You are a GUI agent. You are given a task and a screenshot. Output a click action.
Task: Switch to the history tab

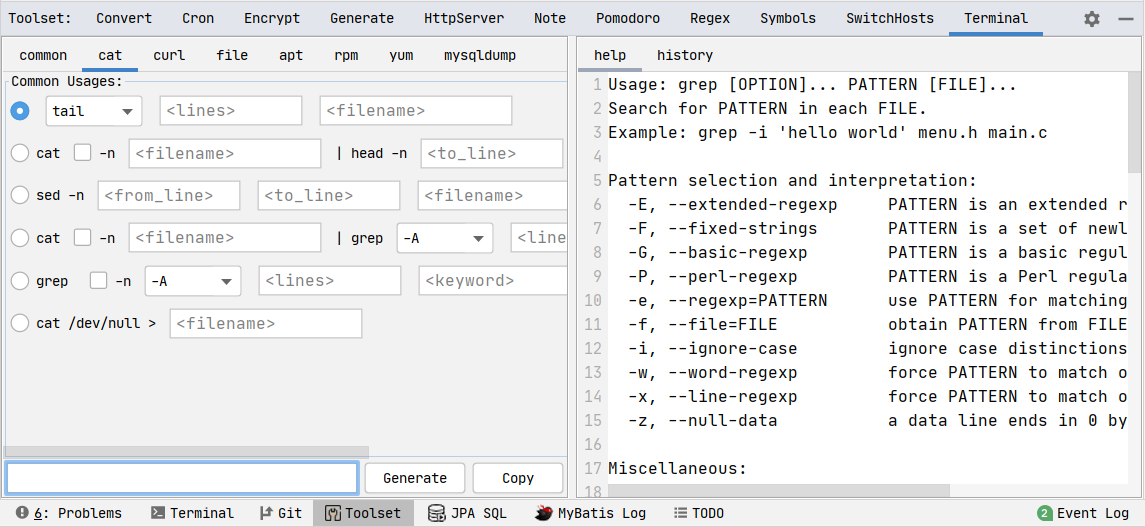click(685, 55)
